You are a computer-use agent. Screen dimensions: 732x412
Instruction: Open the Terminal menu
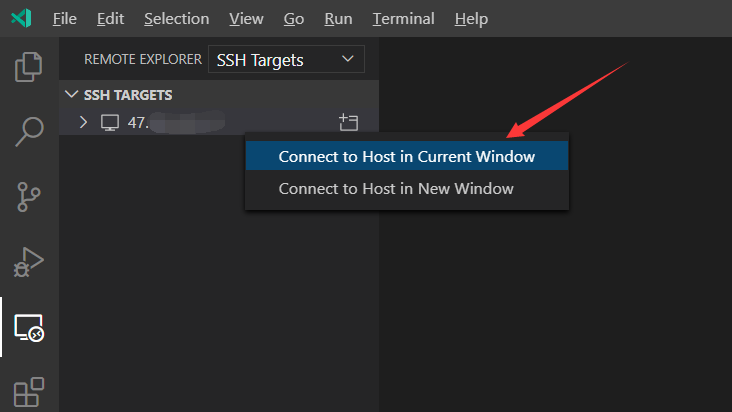403,19
